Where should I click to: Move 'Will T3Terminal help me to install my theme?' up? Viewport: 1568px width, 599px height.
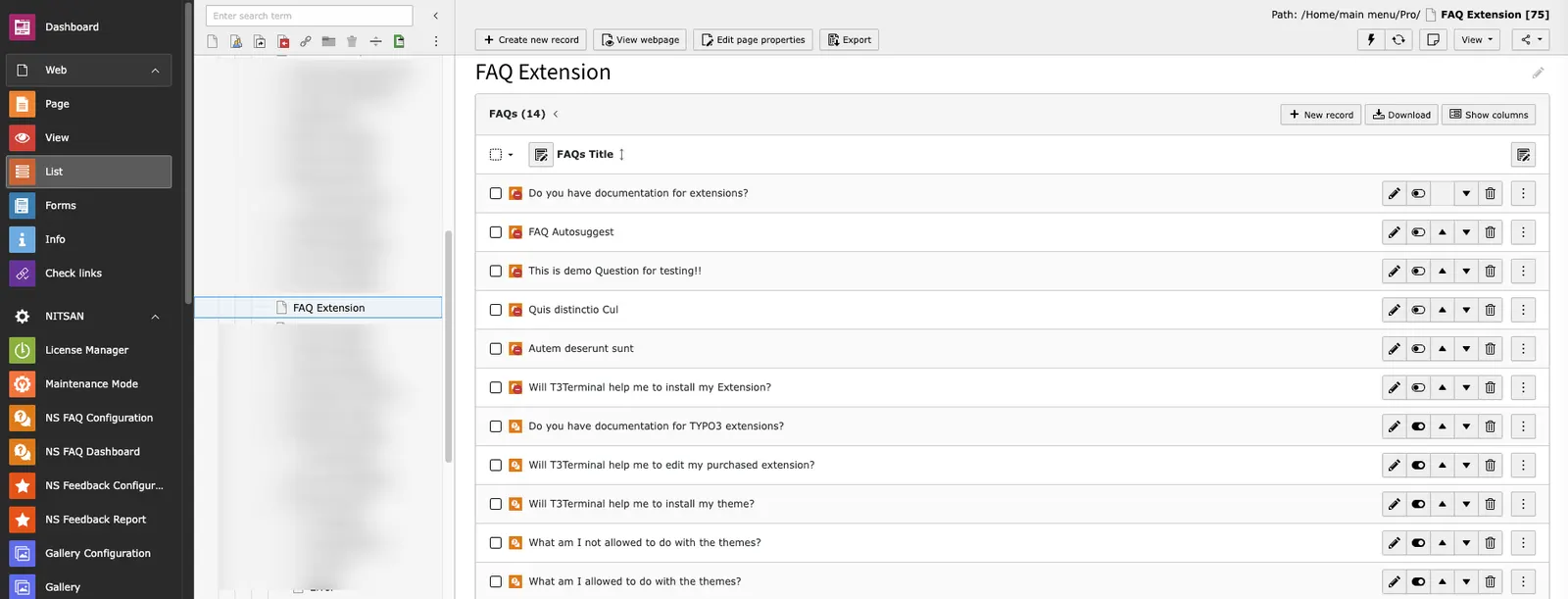click(1443, 504)
